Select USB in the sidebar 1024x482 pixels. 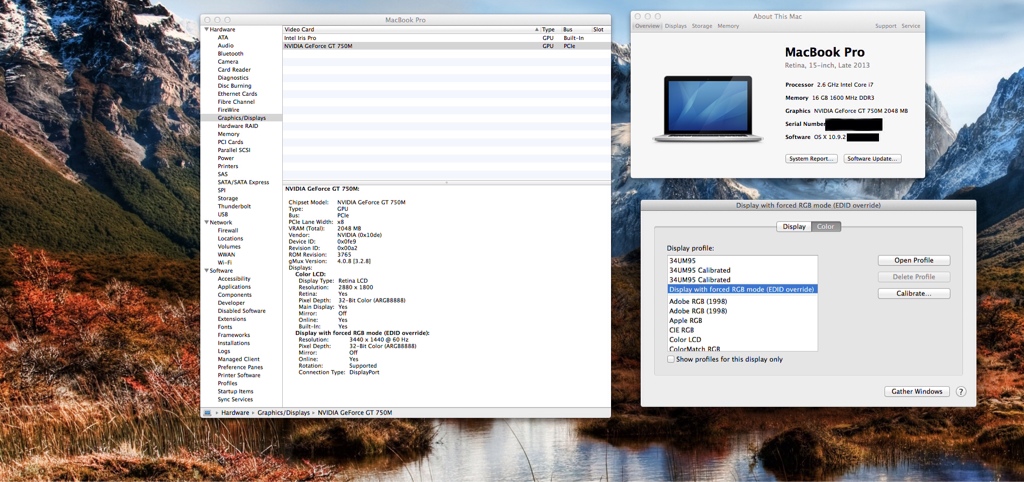(223, 214)
